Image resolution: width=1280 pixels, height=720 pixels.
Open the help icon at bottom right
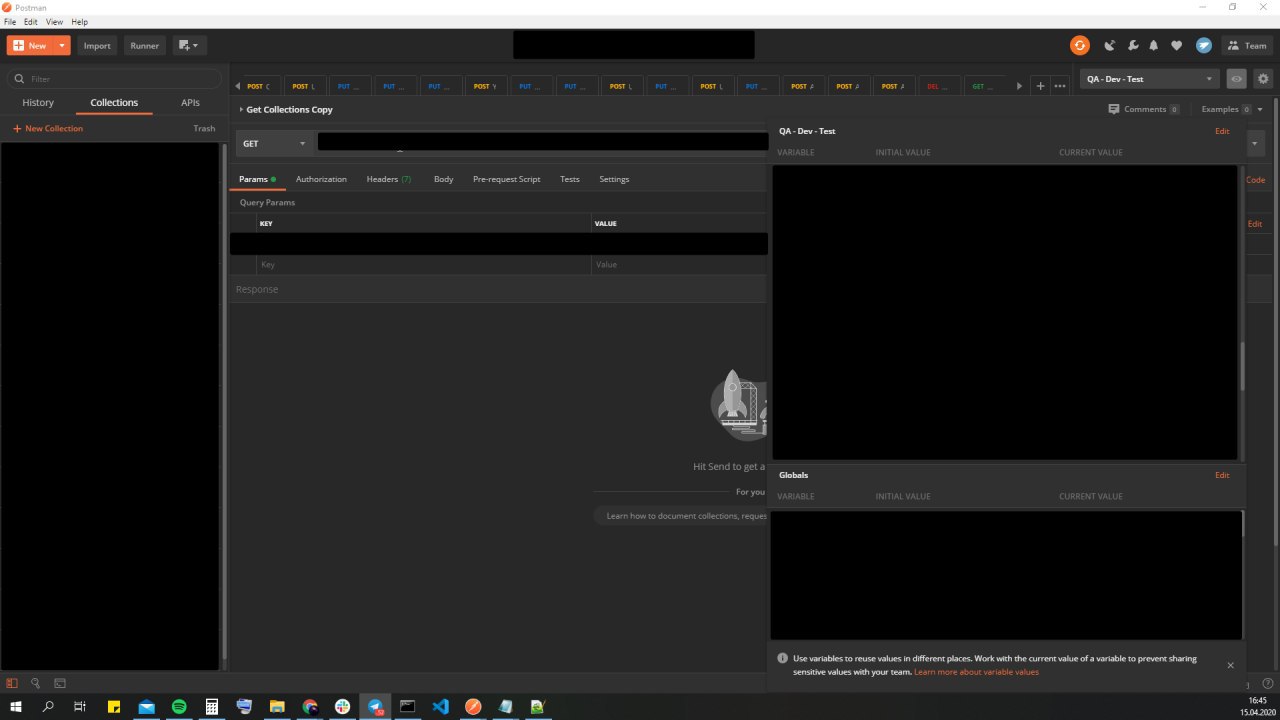pos(1268,683)
